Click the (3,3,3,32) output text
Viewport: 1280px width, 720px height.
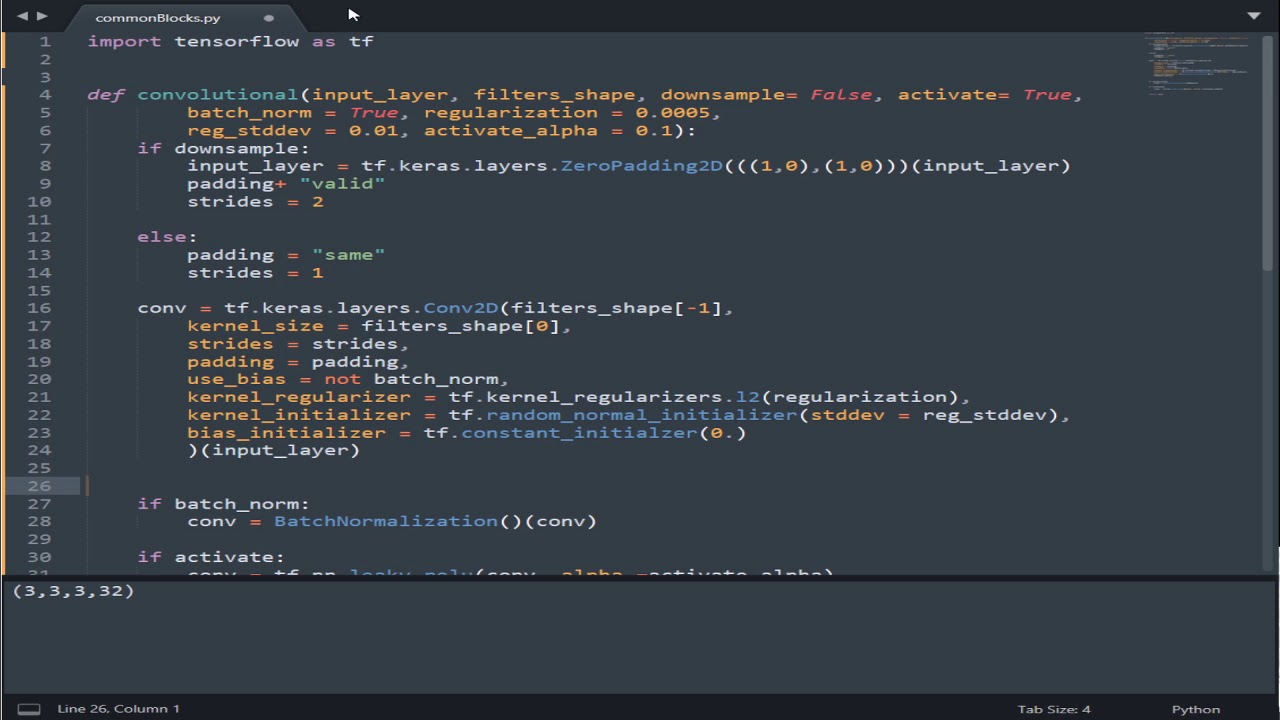[x=74, y=591]
